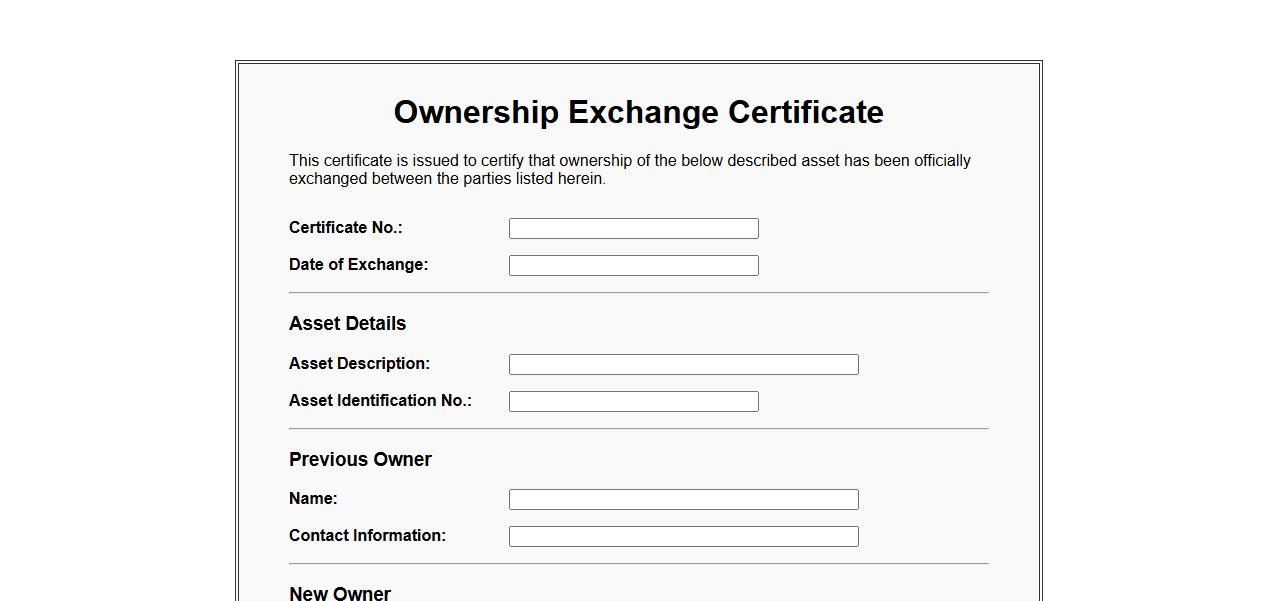Click the New Owner section heading
Image resolution: width=1278 pixels, height=601 pixels.
point(340,593)
